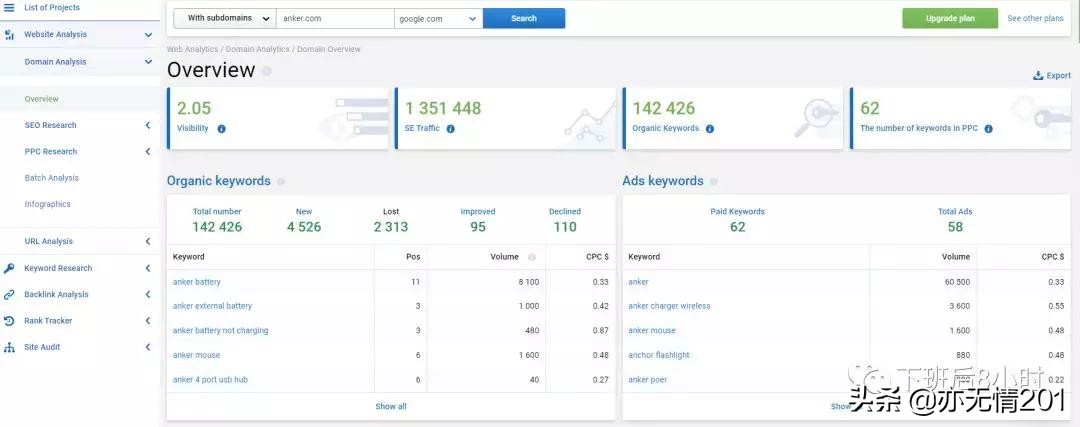Image resolution: width=1080 pixels, height=427 pixels.
Task: Collapse the Domain Analysis section
Action: pos(148,62)
